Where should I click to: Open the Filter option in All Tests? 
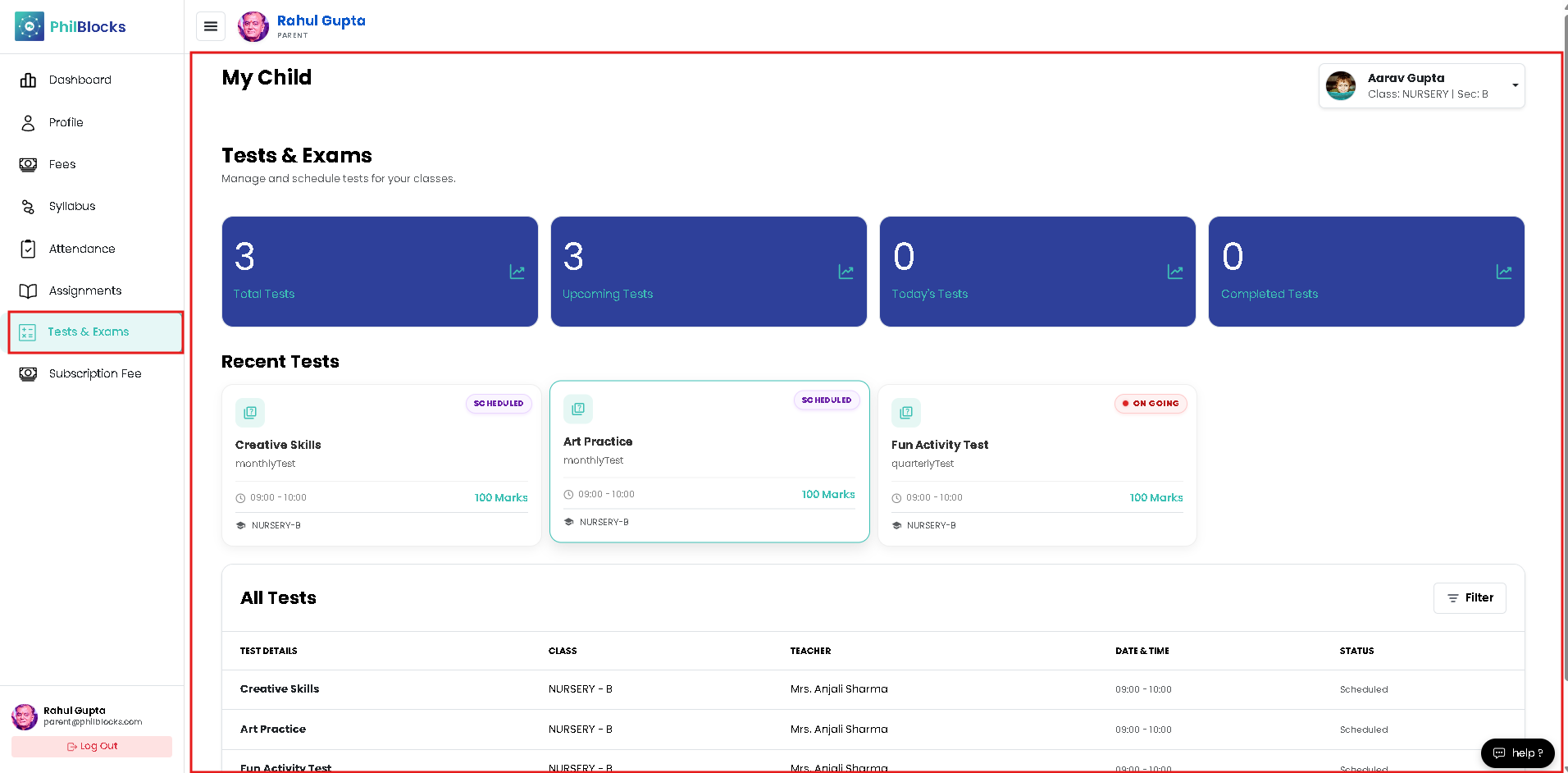(x=1470, y=598)
